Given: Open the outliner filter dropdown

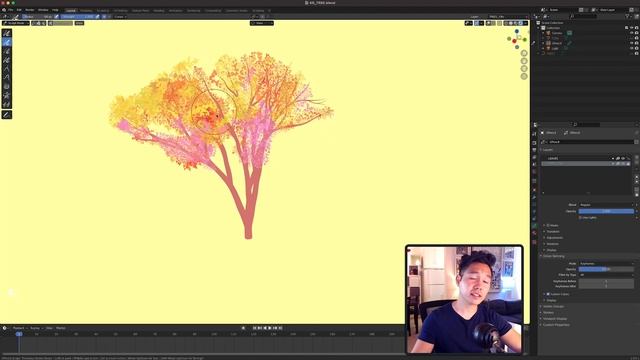Looking at the screenshot, I should tap(629, 16).
